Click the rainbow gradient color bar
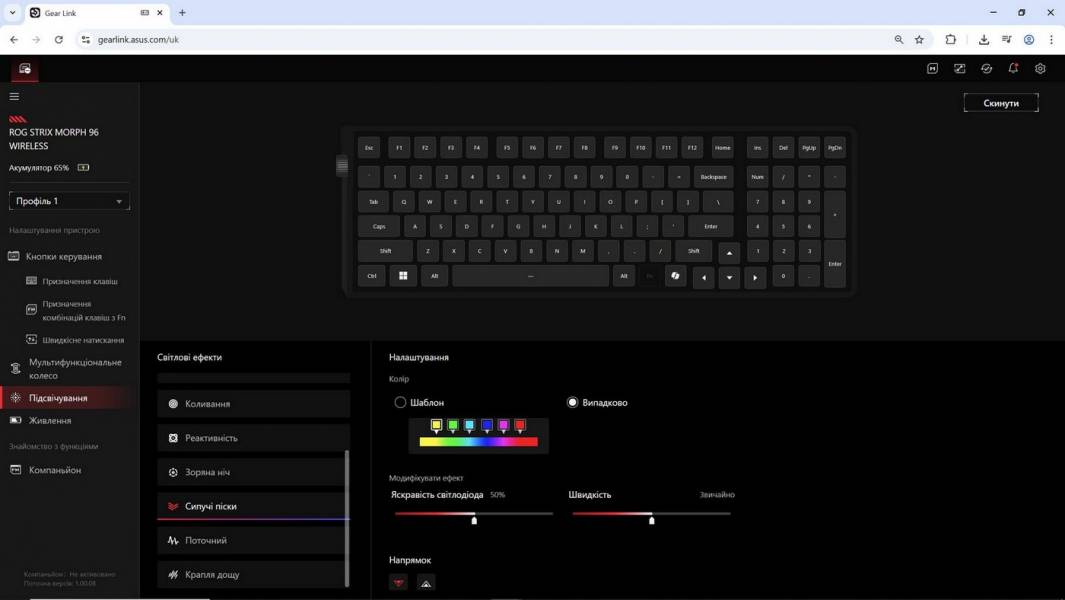The height and width of the screenshot is (600, 1065). 479,442
